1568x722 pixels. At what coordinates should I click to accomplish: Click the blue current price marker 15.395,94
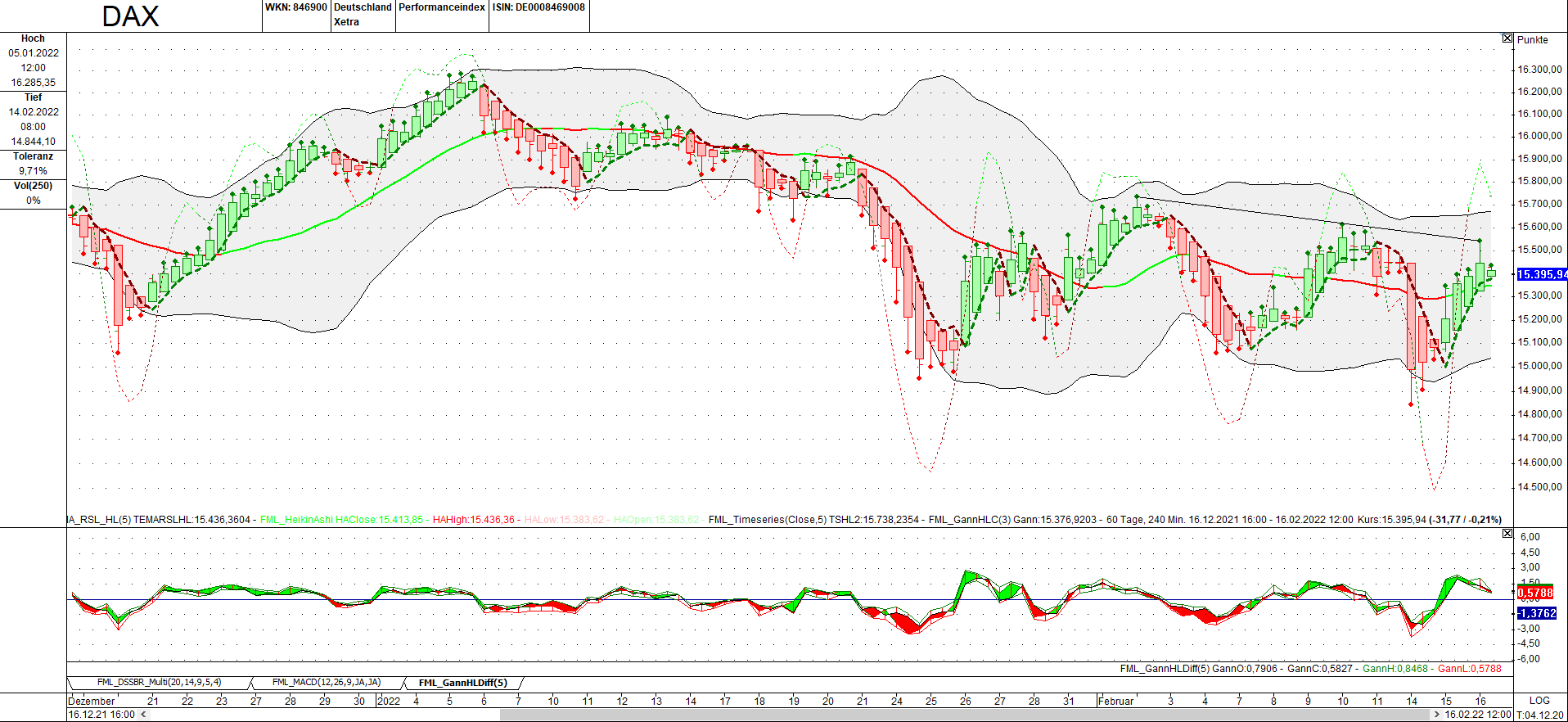point(1542,274)
